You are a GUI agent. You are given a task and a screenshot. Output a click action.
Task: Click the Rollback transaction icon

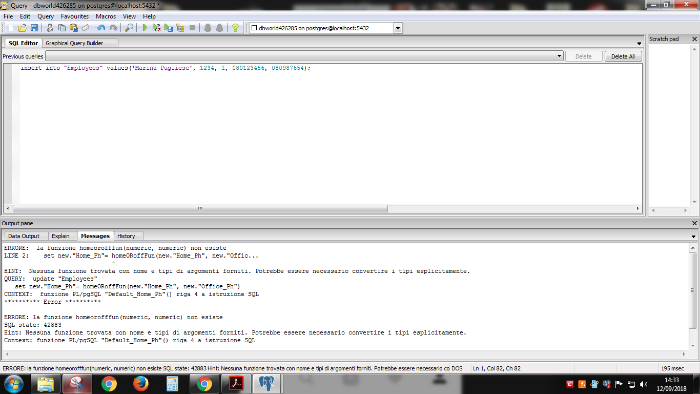pyautogui.click(x=220, y=28)
